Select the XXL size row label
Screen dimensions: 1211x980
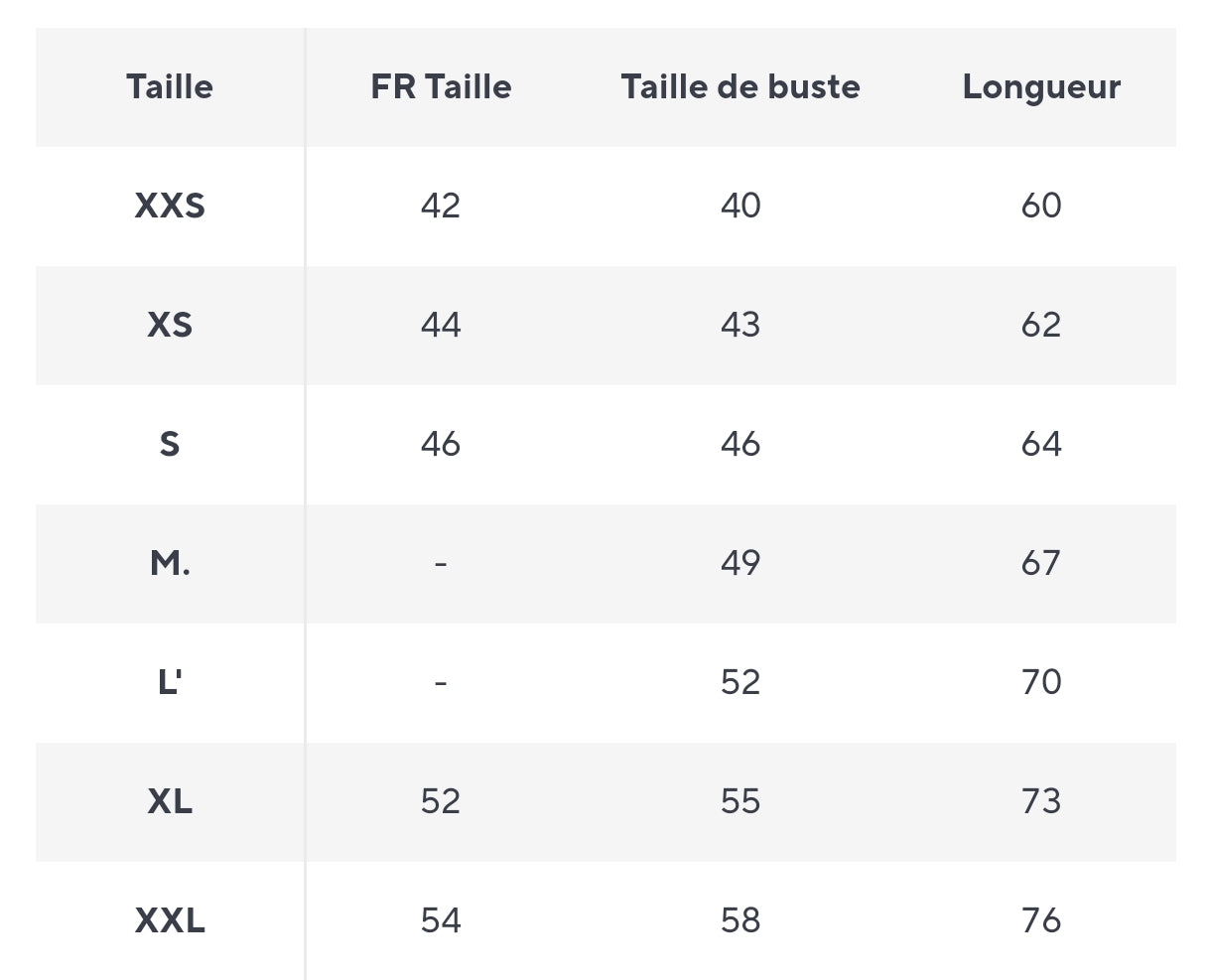click(x=170, y=920)
